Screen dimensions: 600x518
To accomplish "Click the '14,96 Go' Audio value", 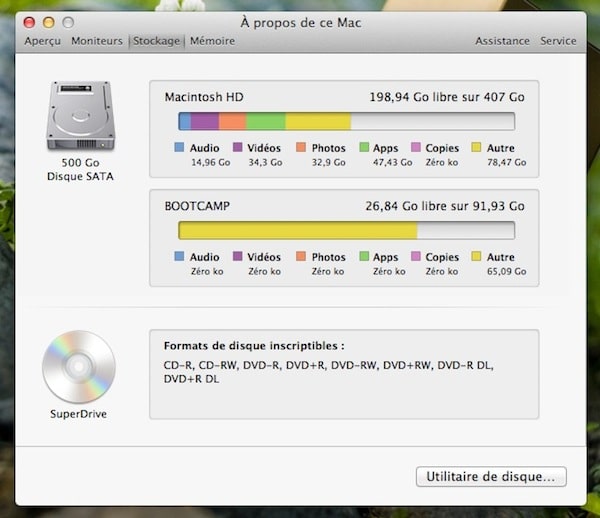I will pos(210,162).
